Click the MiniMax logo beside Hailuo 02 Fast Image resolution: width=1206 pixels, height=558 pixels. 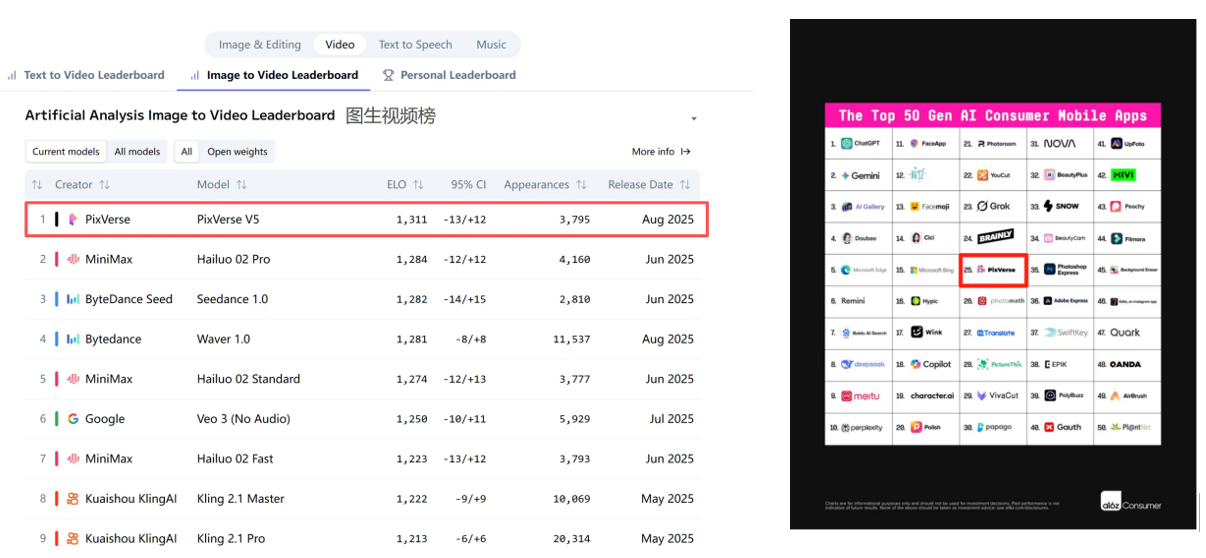tap(73, 459)
